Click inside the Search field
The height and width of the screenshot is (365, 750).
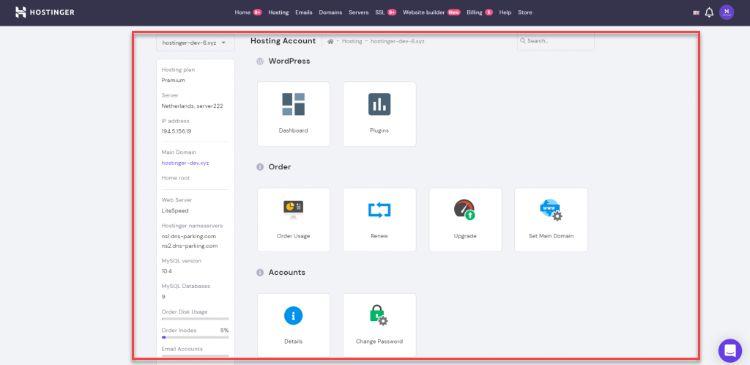point(555,42)
